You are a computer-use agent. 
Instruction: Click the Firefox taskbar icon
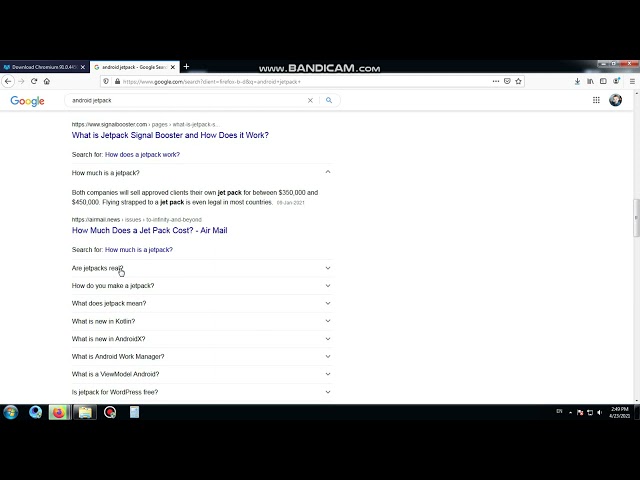(x=59, y=412)
